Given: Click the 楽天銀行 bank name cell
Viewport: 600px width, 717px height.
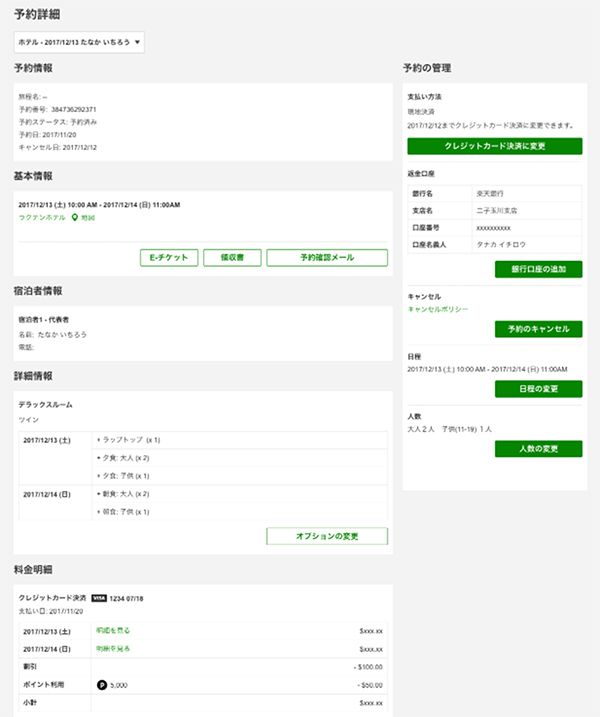Looking at the screenshot, I should point(493,193).
